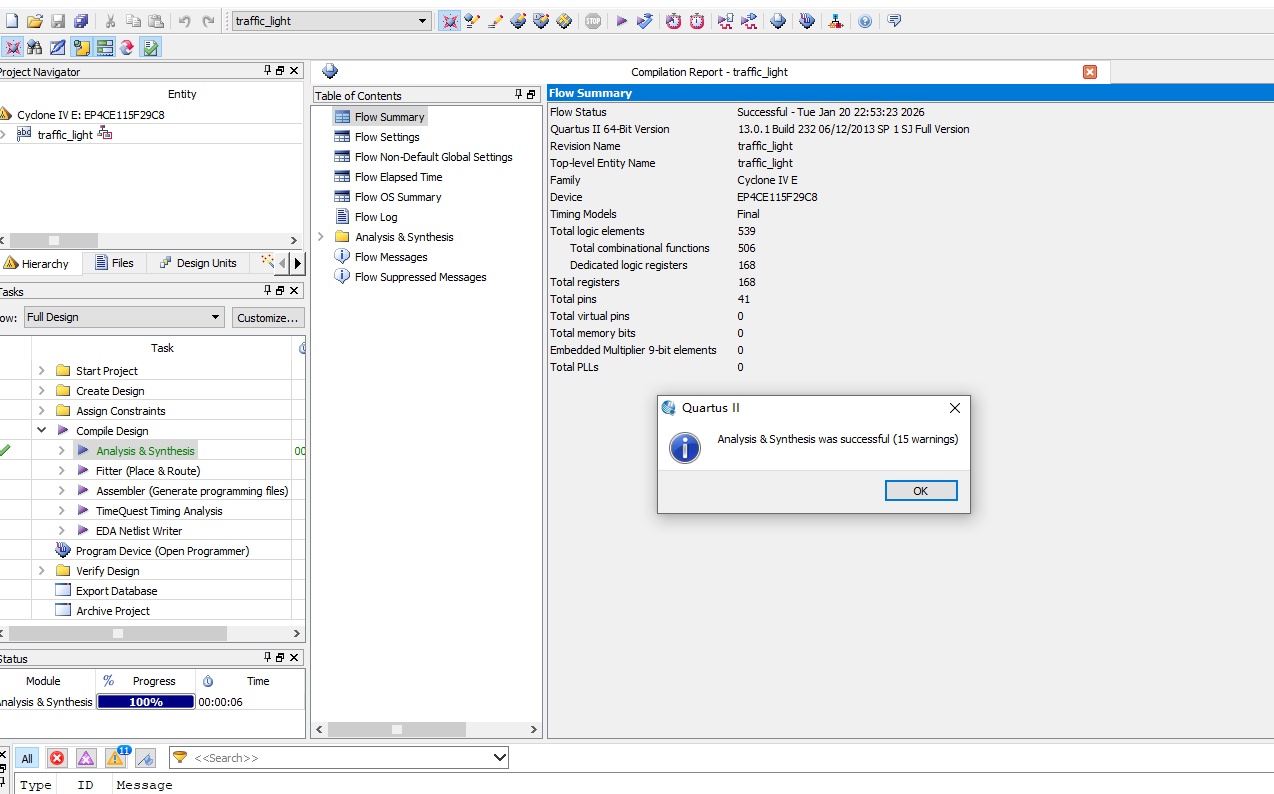Click the Analysis & Synthesis 100% progress bar

pyautogui.click(x=146, y=702)
